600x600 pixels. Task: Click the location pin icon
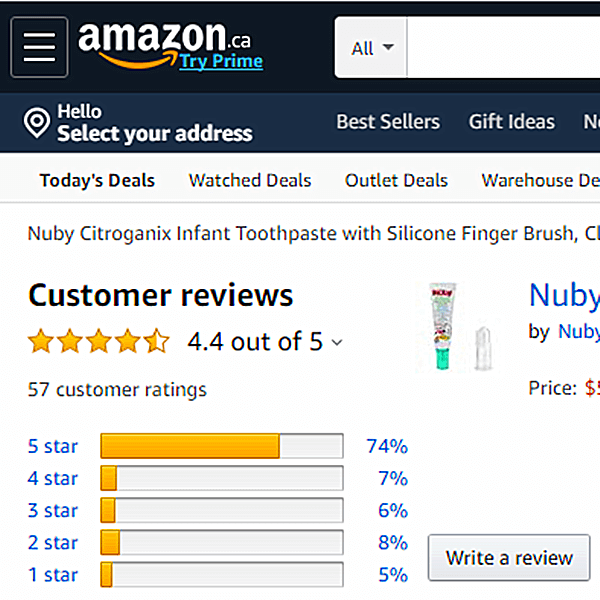click(x=37, y=123)
